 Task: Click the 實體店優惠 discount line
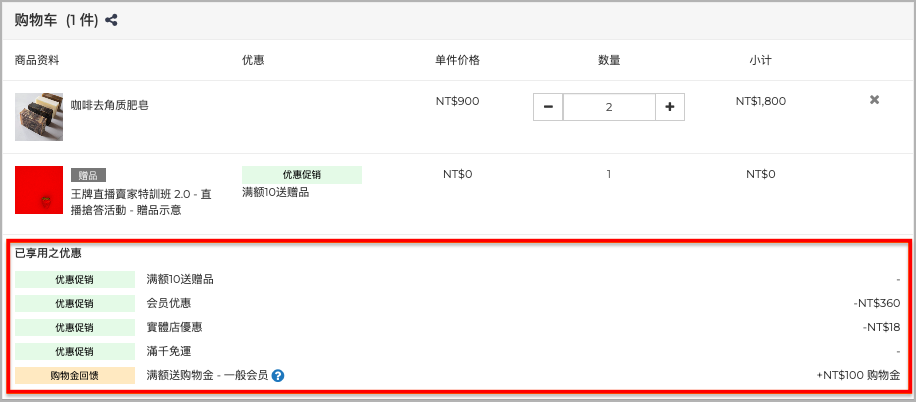click(175, 327)
